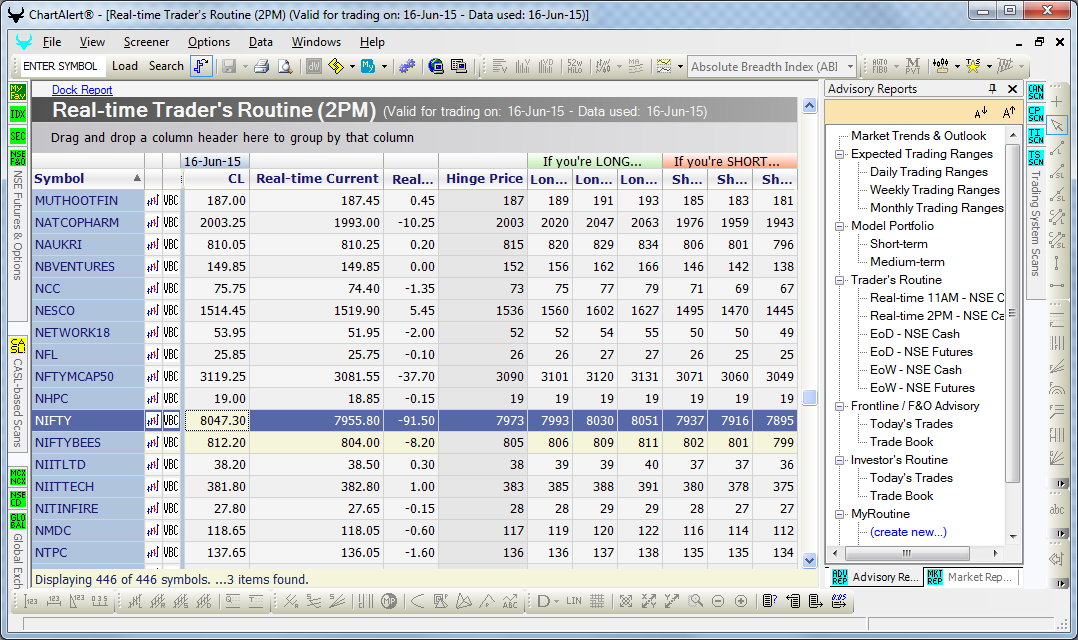Click the yellow linked-arrows toolbar icon
This screenshot has width=1078, height=640.
click(x=336, y=67)
